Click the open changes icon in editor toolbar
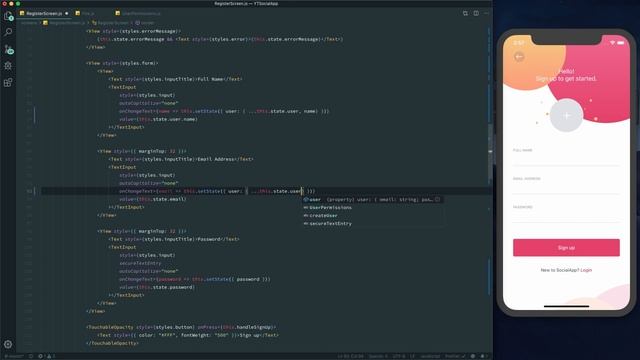This screenshot has height=360, width=640. pos(465,13)
